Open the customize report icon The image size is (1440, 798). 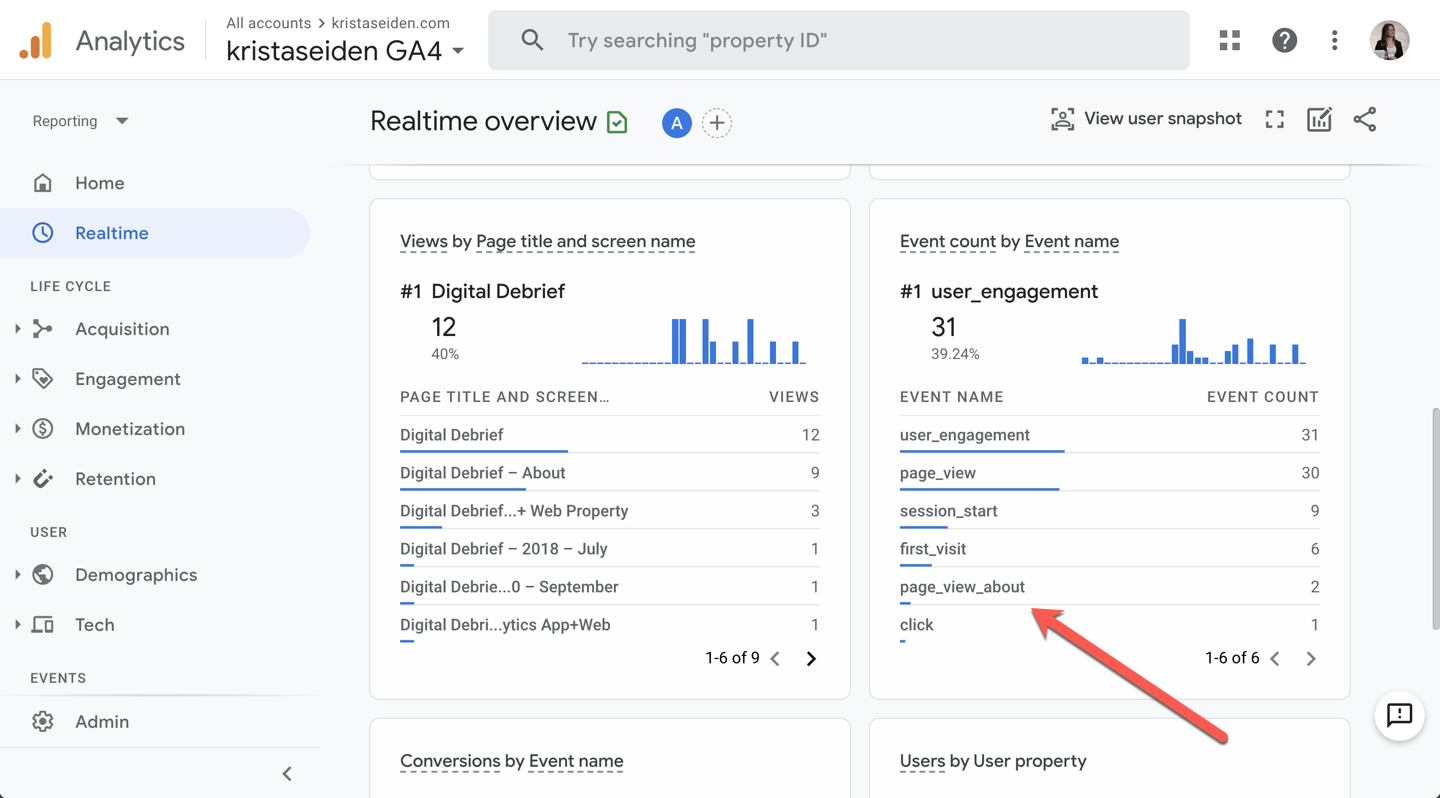pyautogui.click(x=1319, y=120)
